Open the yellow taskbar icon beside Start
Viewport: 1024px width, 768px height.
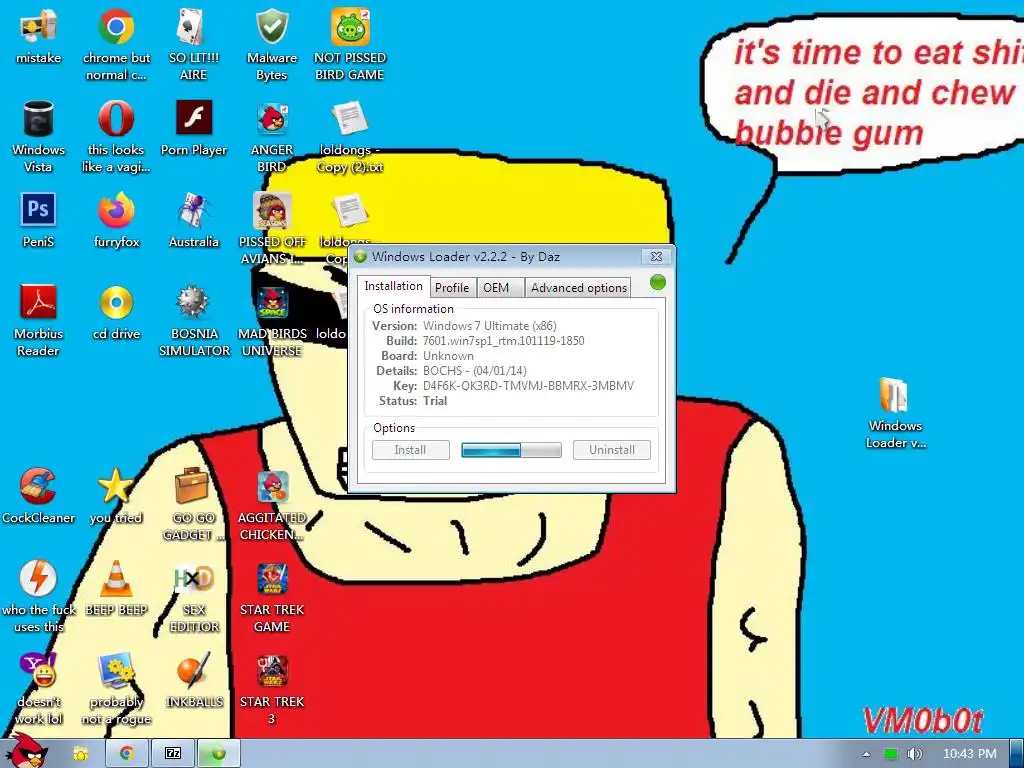81,754
